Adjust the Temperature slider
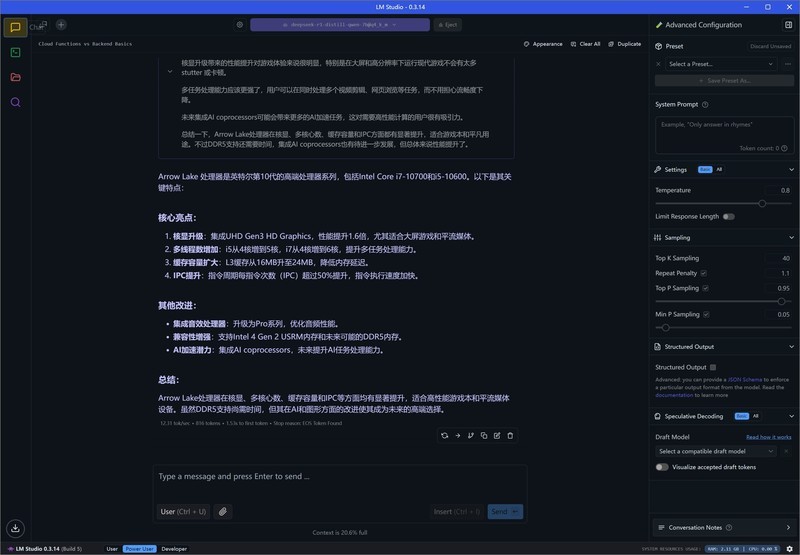 pos(762,204)
